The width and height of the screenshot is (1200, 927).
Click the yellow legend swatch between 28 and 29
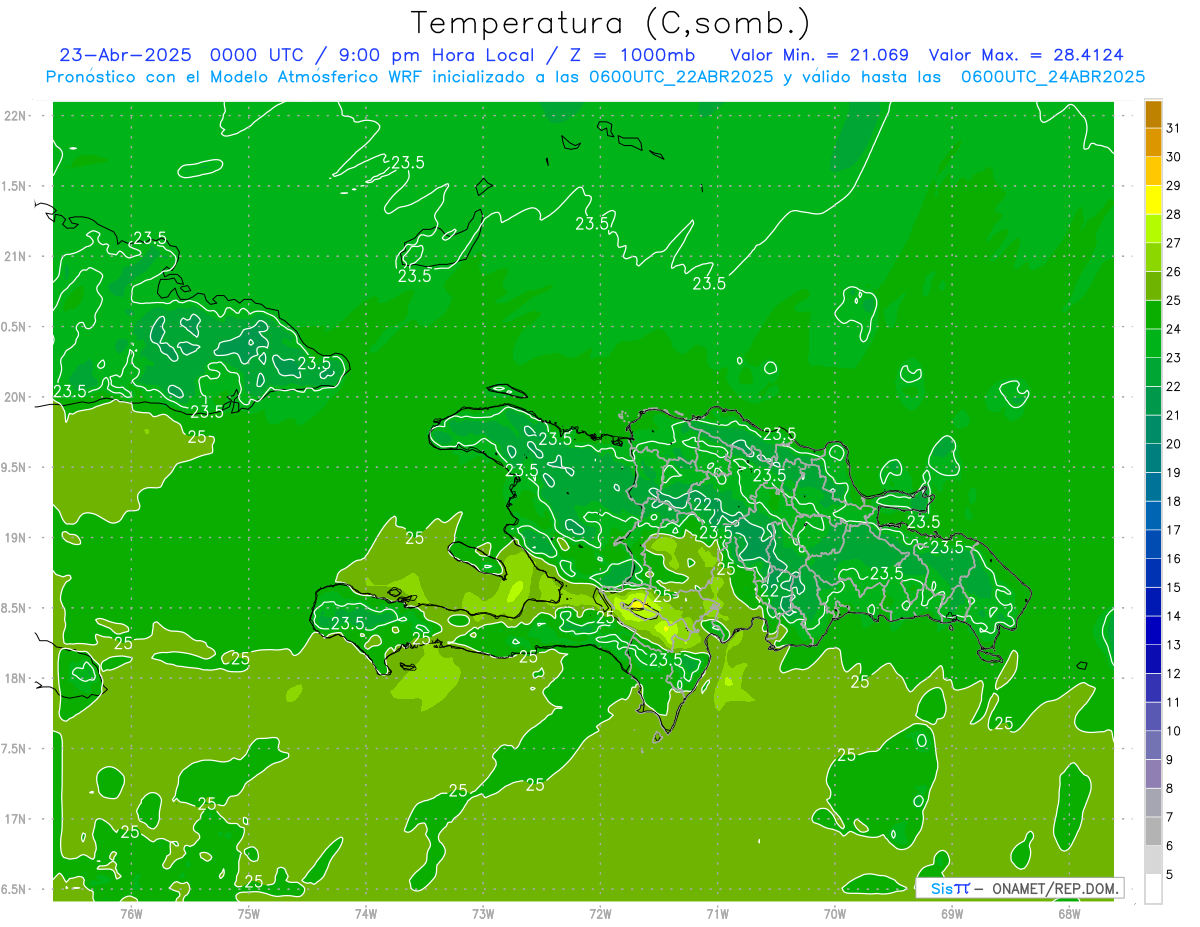click(x=1153, y=200)
